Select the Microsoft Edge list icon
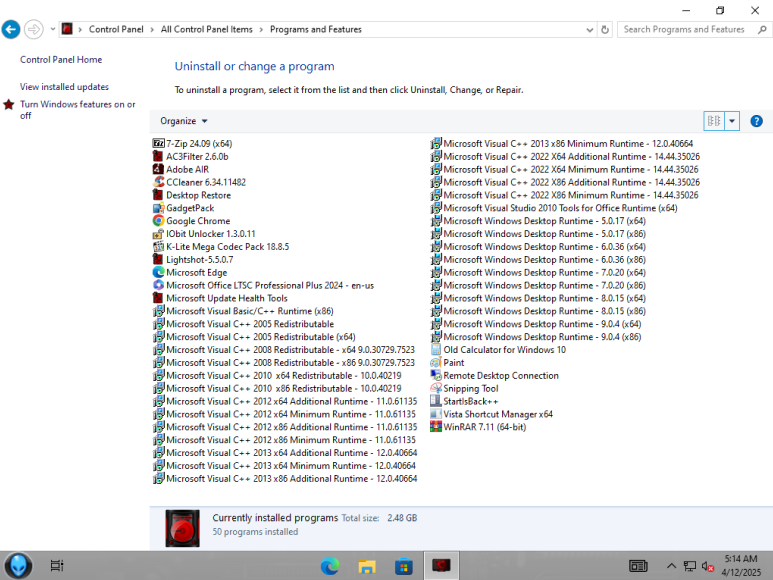 tap(158, 272)
